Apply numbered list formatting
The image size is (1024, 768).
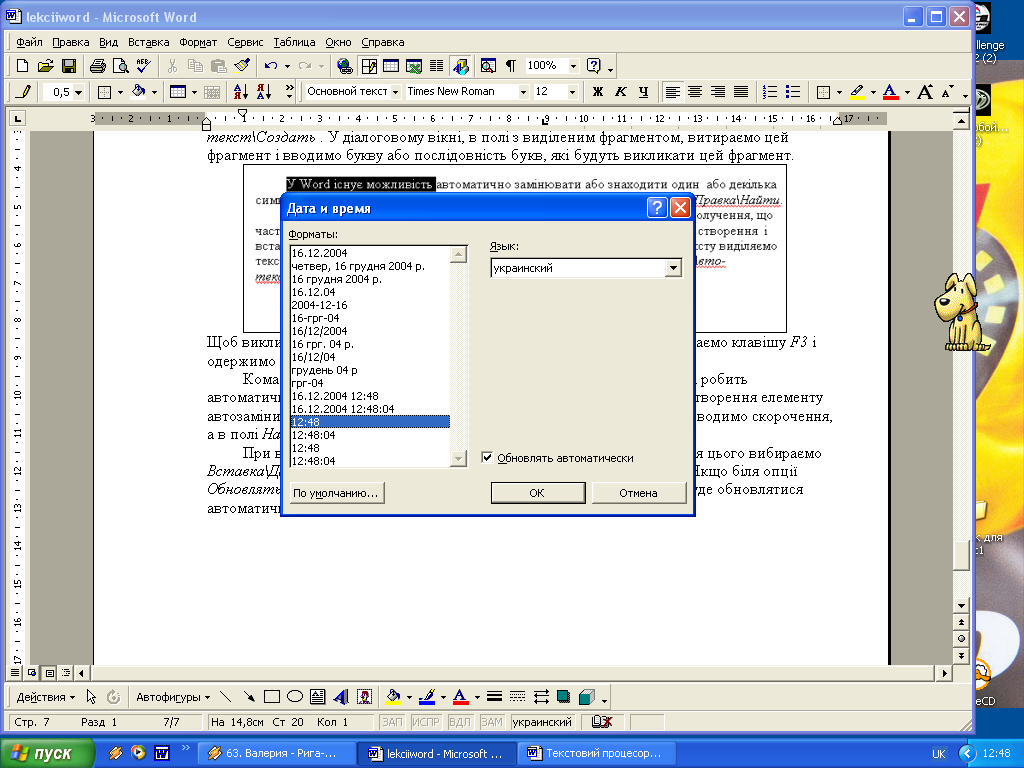(770, 92)
